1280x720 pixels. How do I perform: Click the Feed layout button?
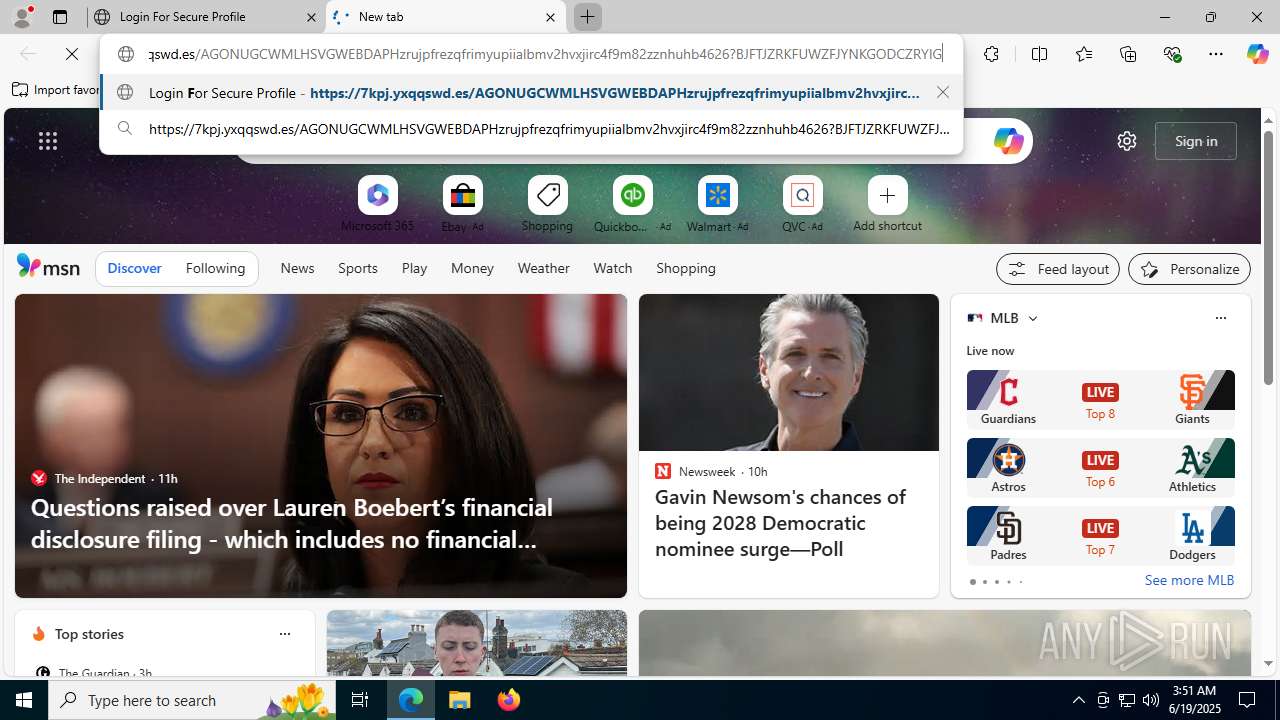tap(1057, 269)
